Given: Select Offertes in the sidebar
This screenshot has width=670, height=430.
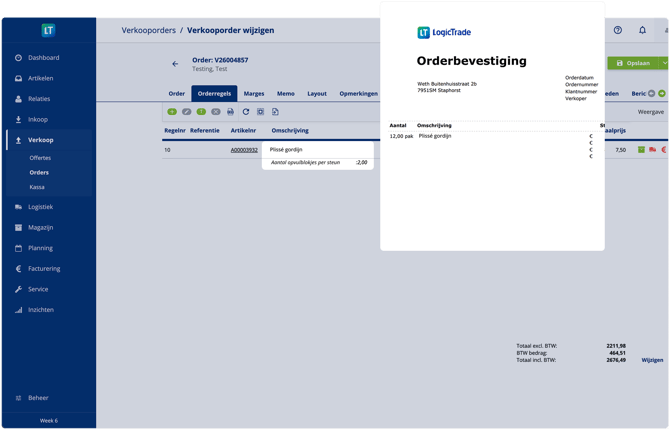Looking at the screenshot, I should [40, 158].
